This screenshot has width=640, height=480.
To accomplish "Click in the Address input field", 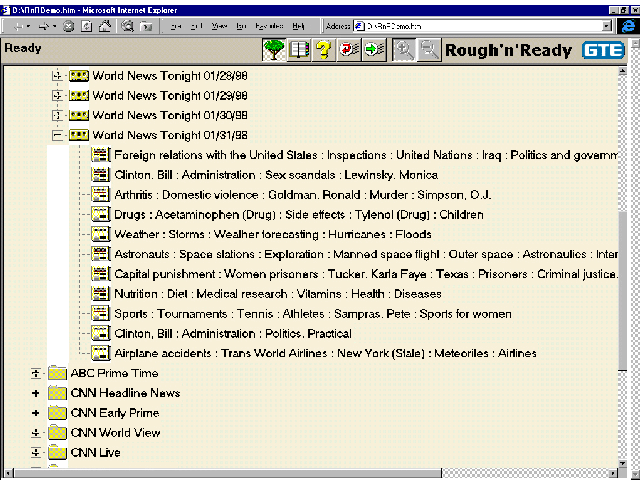I will (480, 25).
